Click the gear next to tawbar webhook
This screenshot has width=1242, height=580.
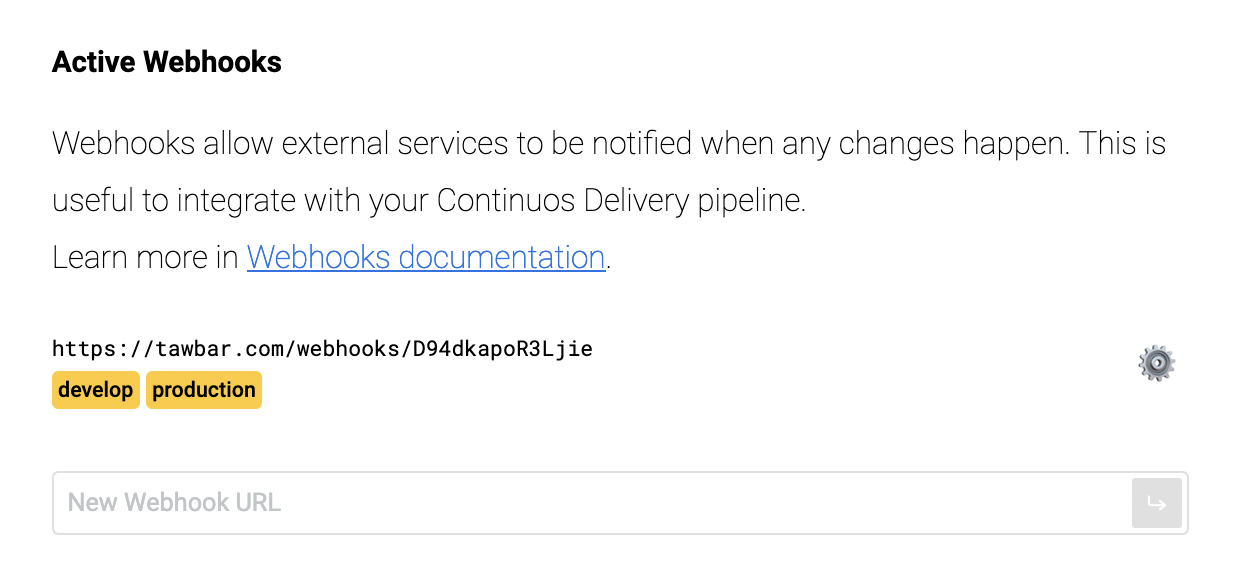tap(1156, 363)
